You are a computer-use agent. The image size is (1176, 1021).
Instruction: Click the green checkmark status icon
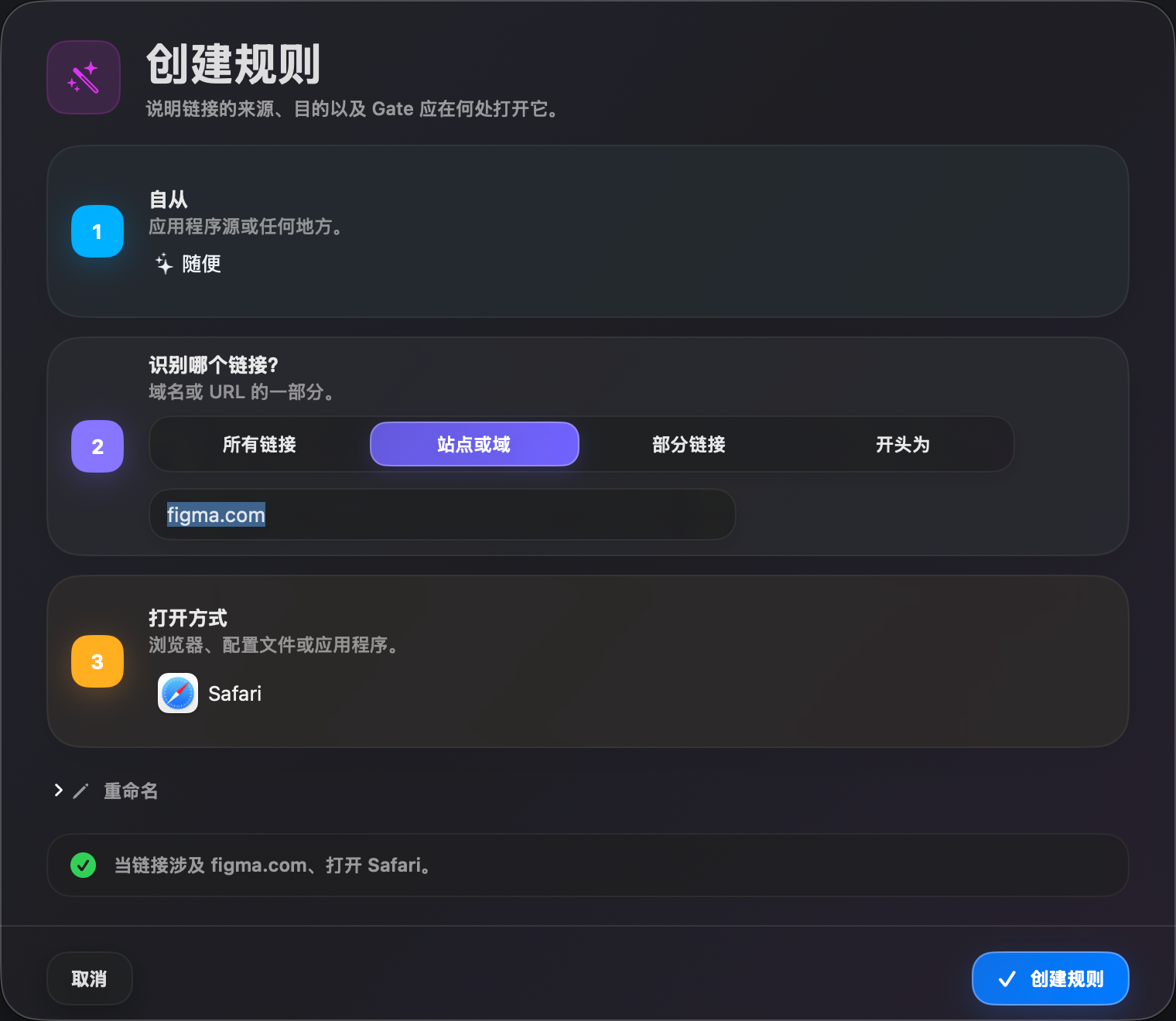(84, 865)
